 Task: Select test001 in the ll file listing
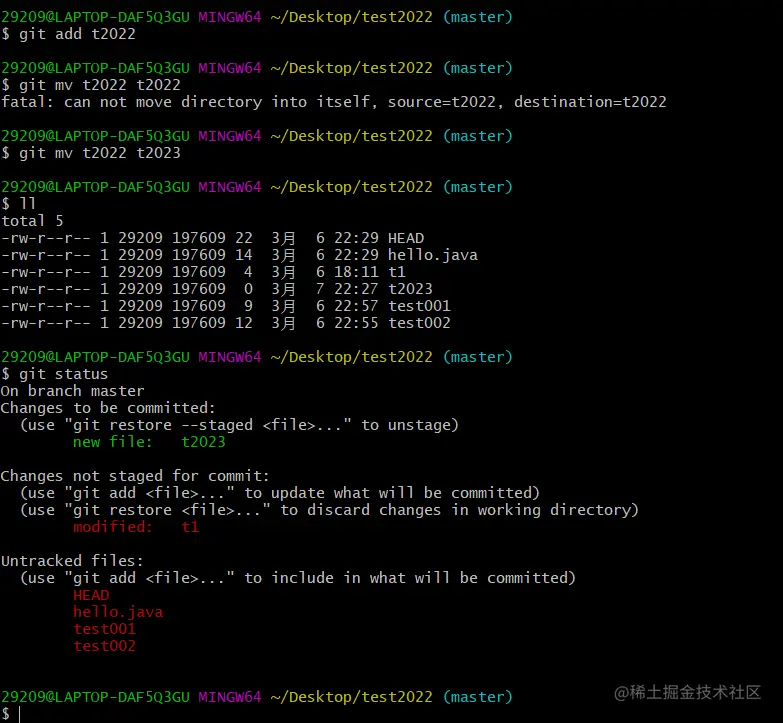[419, 306]
